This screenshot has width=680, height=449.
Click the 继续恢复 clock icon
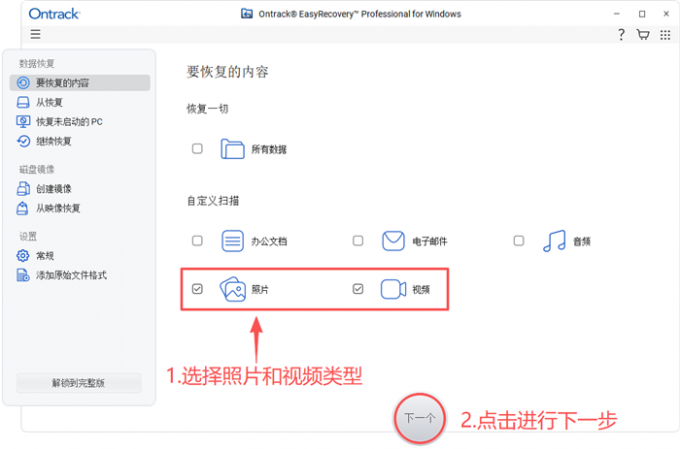(x=23, y=141)
